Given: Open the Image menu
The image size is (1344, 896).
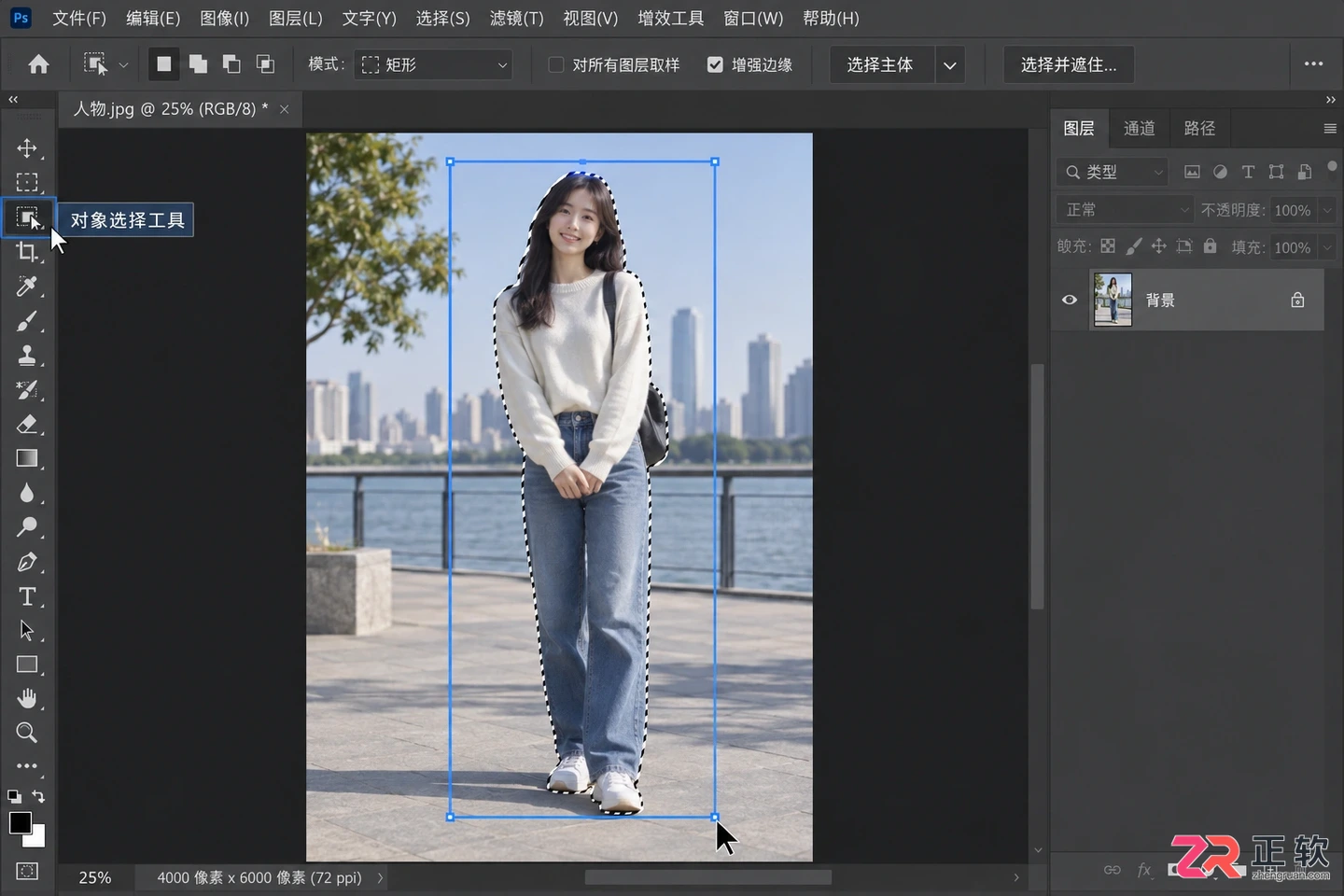Looking at the screenshot, I should [224, 18].
